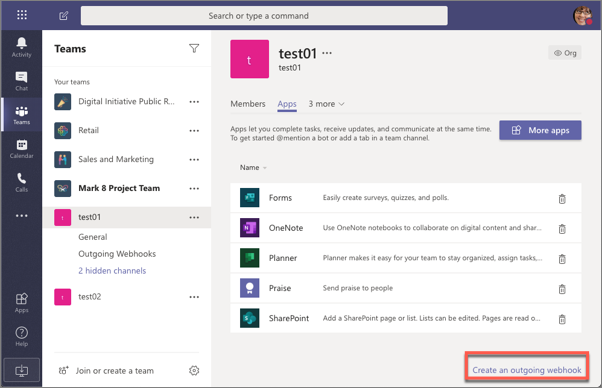Open more options for Sales and Marketing

194,160
